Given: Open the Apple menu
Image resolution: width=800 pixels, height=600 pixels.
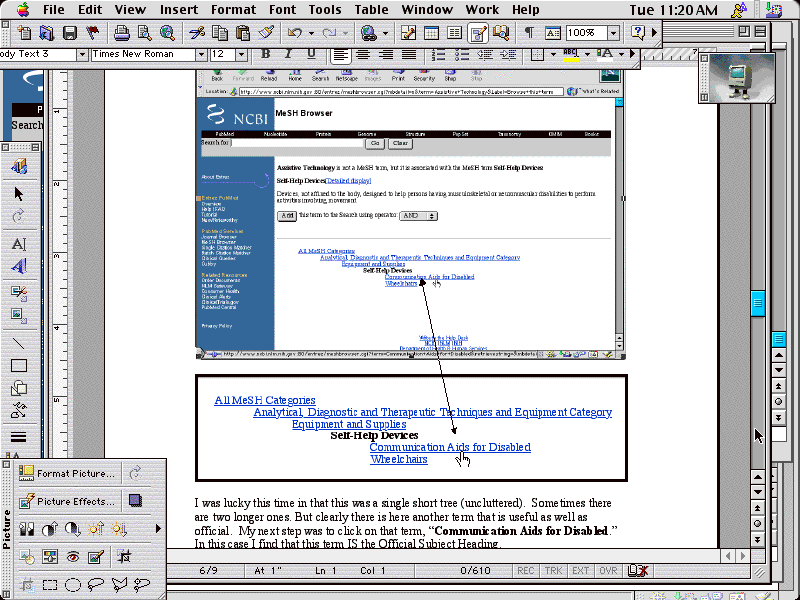Looking at the screenshot, I should pos(22,9).
